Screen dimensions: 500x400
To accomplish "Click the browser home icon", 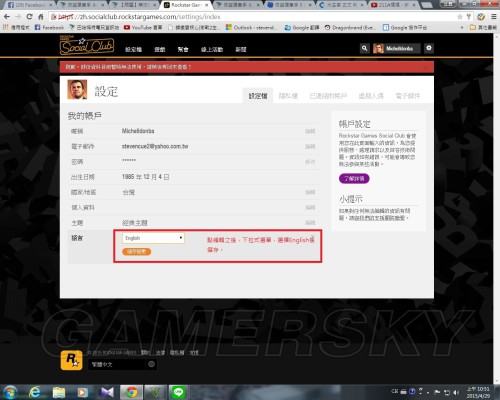I will coord(41,16).
